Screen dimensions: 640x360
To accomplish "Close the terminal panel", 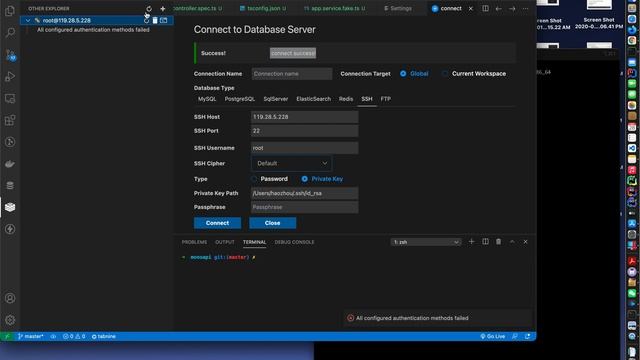I will tap(525, 242).
